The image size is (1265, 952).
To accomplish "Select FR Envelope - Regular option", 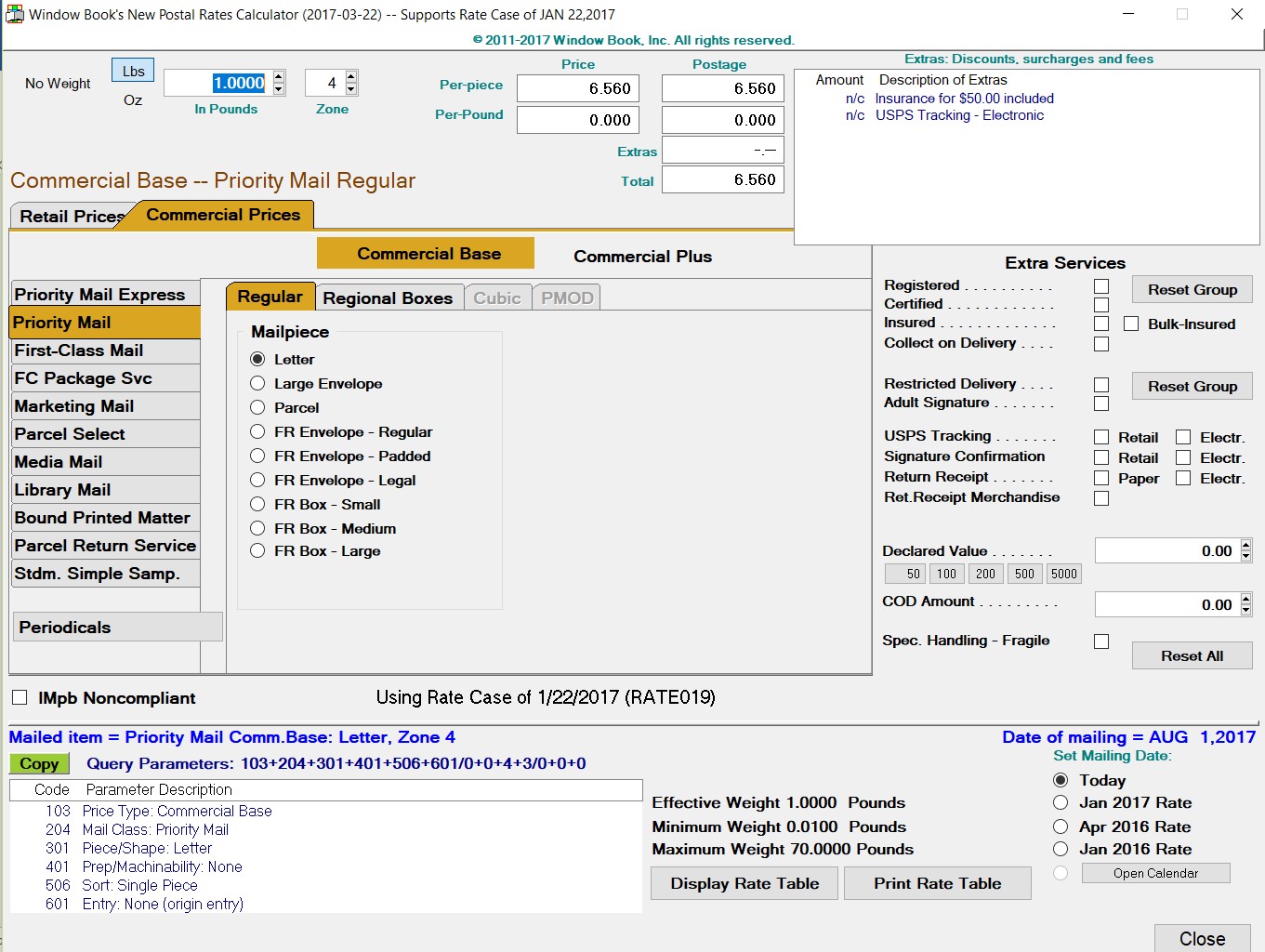I will pyautogui.click(x=257, y=431).
